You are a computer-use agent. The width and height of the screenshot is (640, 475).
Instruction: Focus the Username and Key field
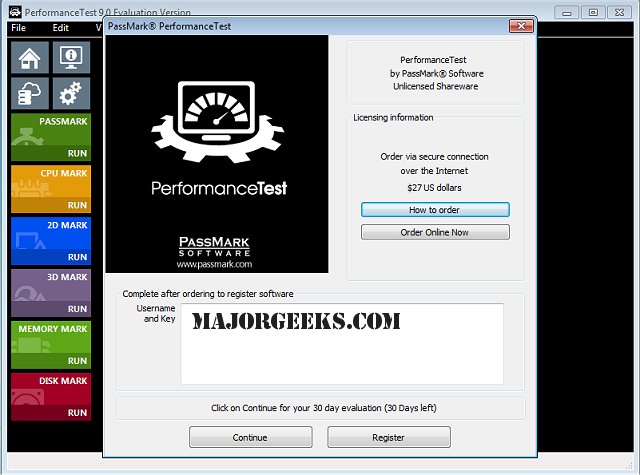342,344
